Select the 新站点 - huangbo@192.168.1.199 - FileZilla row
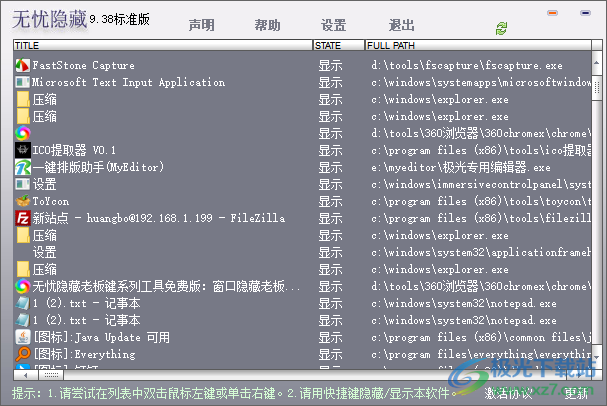 pos(302,218)
